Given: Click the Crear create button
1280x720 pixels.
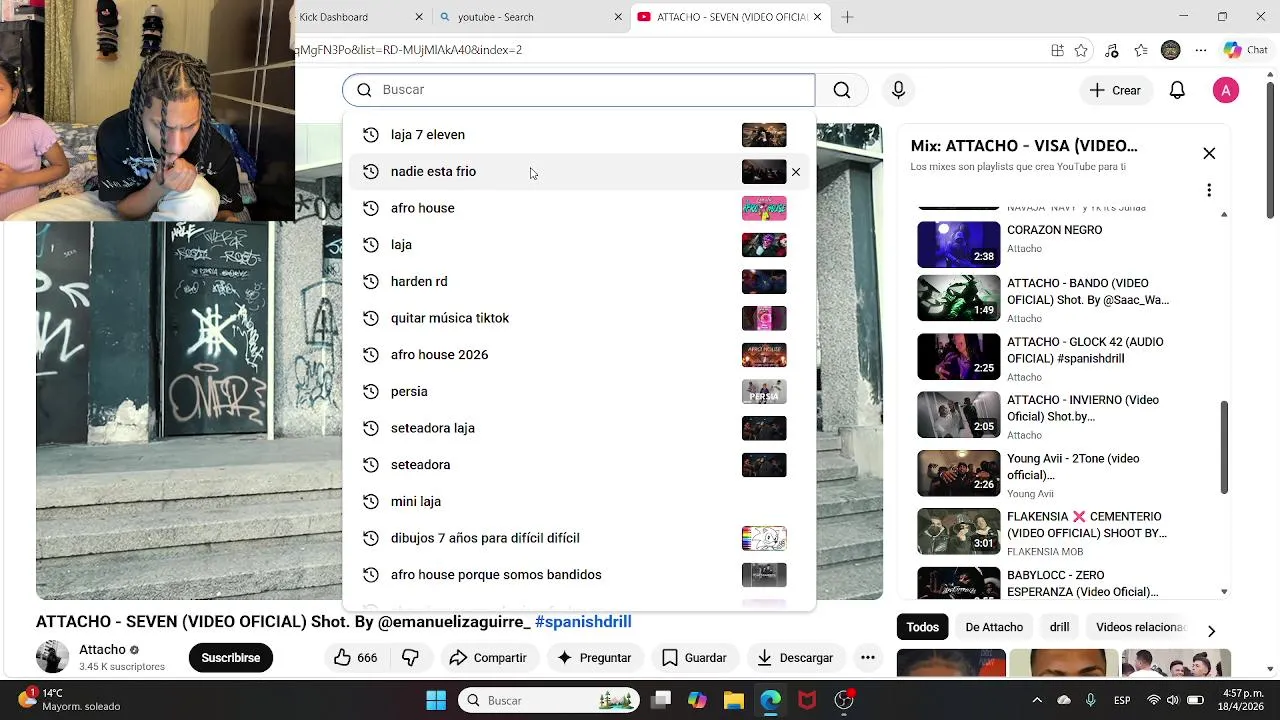Looking at the screenshot, I should point(1115,90).
